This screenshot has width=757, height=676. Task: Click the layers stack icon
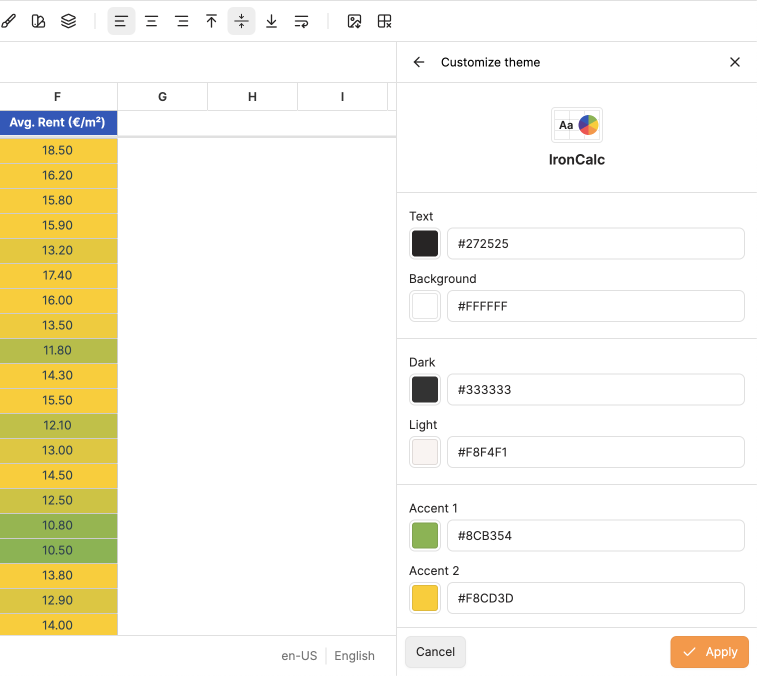[x=68, y=21]
